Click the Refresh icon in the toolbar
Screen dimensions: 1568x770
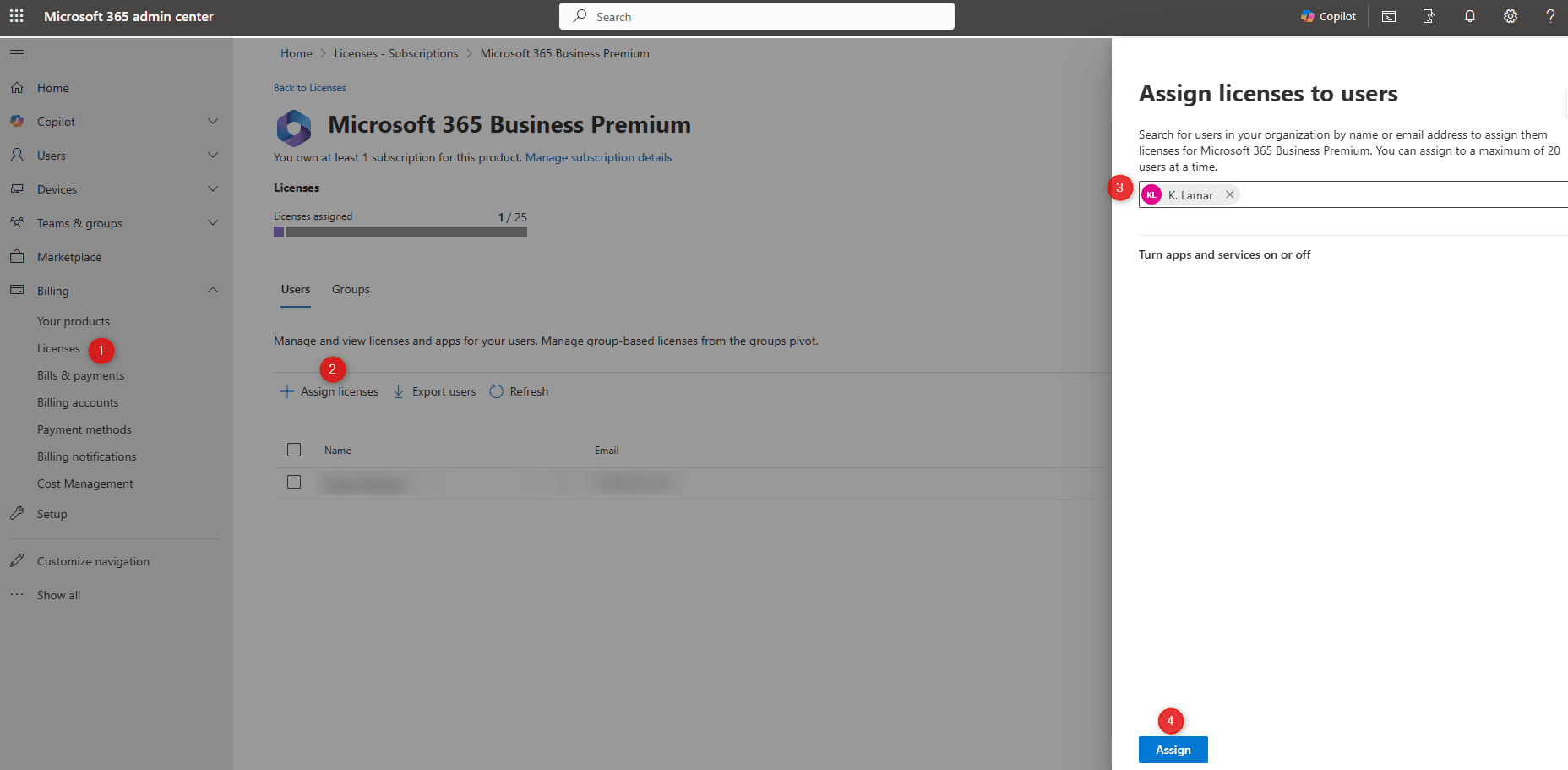[497, 391]
